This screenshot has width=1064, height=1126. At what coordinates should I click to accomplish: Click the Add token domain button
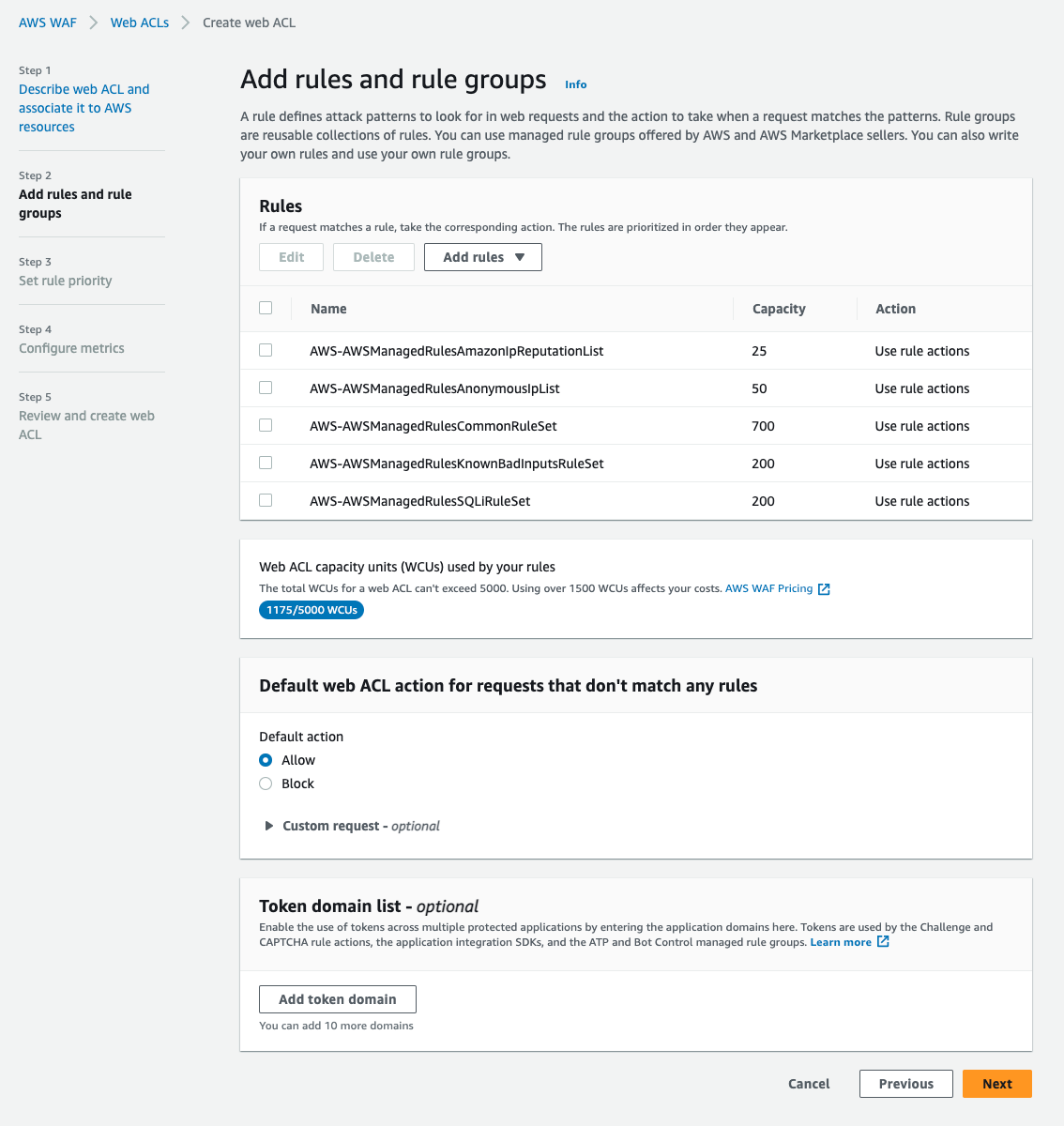(338, 999)
